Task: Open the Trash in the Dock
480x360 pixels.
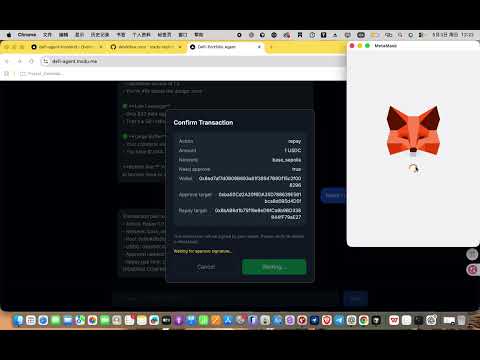Action: point(461,320)
